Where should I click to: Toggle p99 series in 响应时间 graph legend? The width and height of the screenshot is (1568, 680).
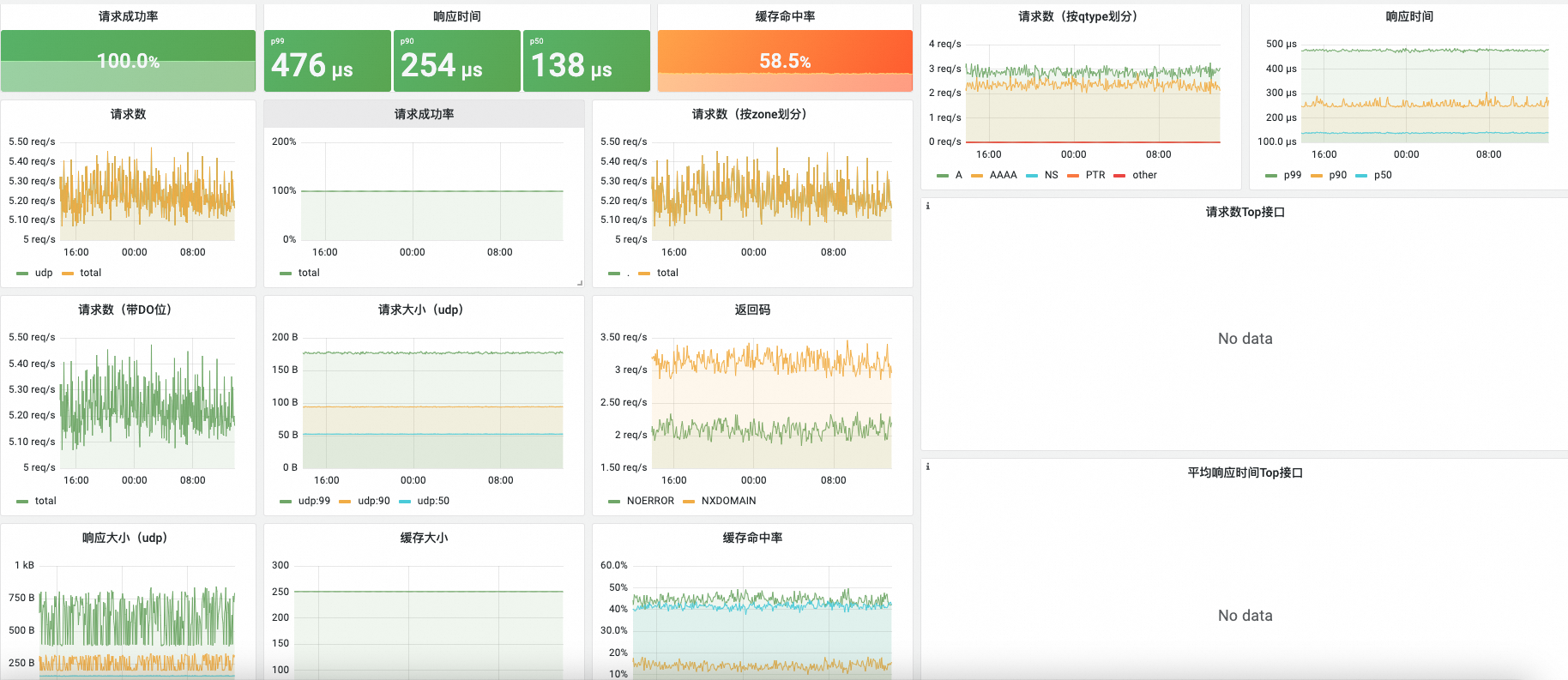pyautogui.click(x=1292, y=175)
